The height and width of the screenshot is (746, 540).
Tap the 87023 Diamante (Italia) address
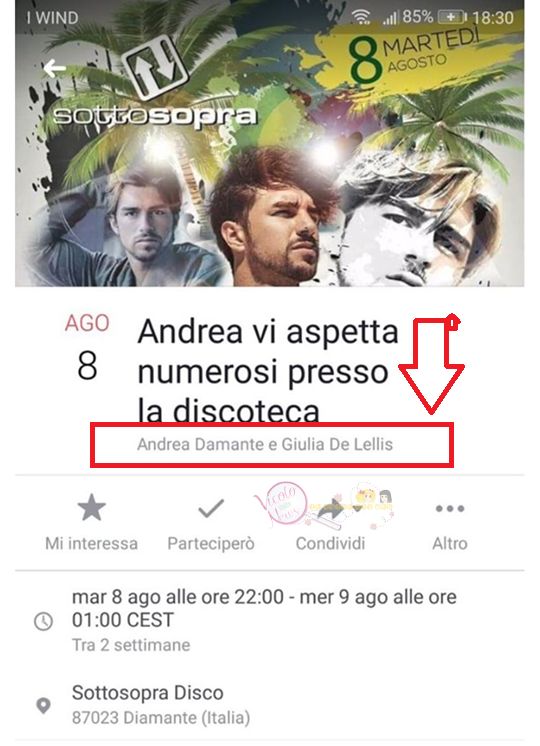(x=161, y=717)
